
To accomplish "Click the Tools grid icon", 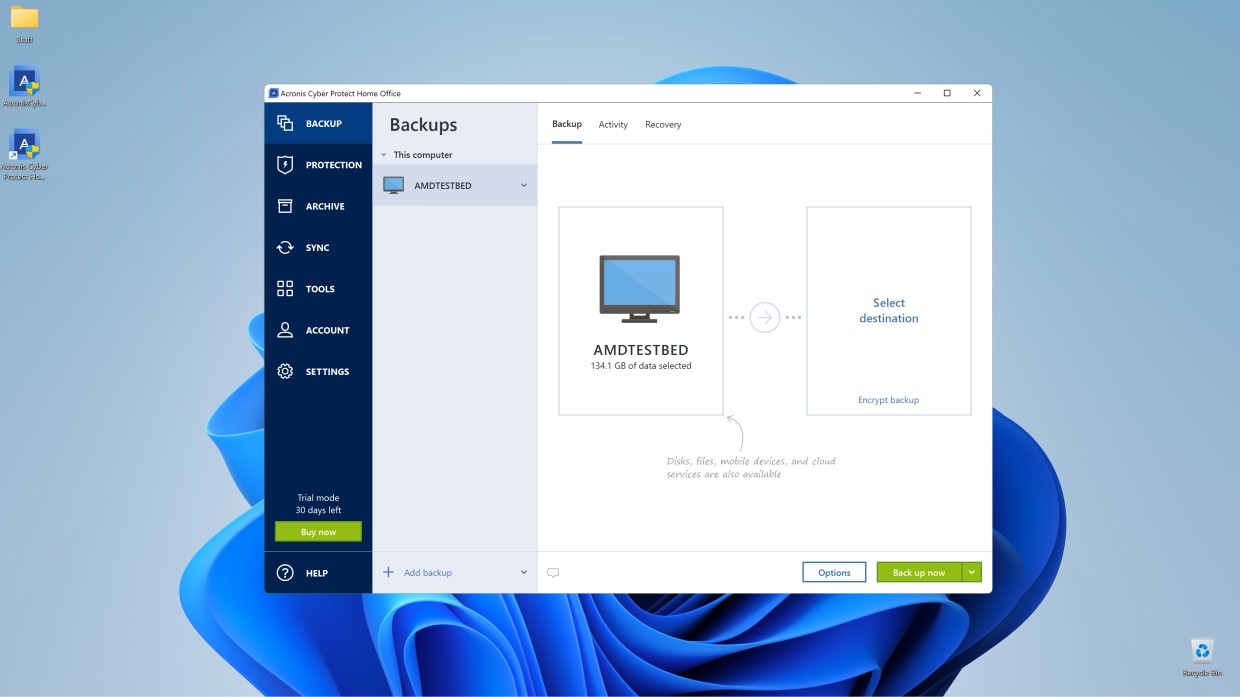I will click(285, 289).
